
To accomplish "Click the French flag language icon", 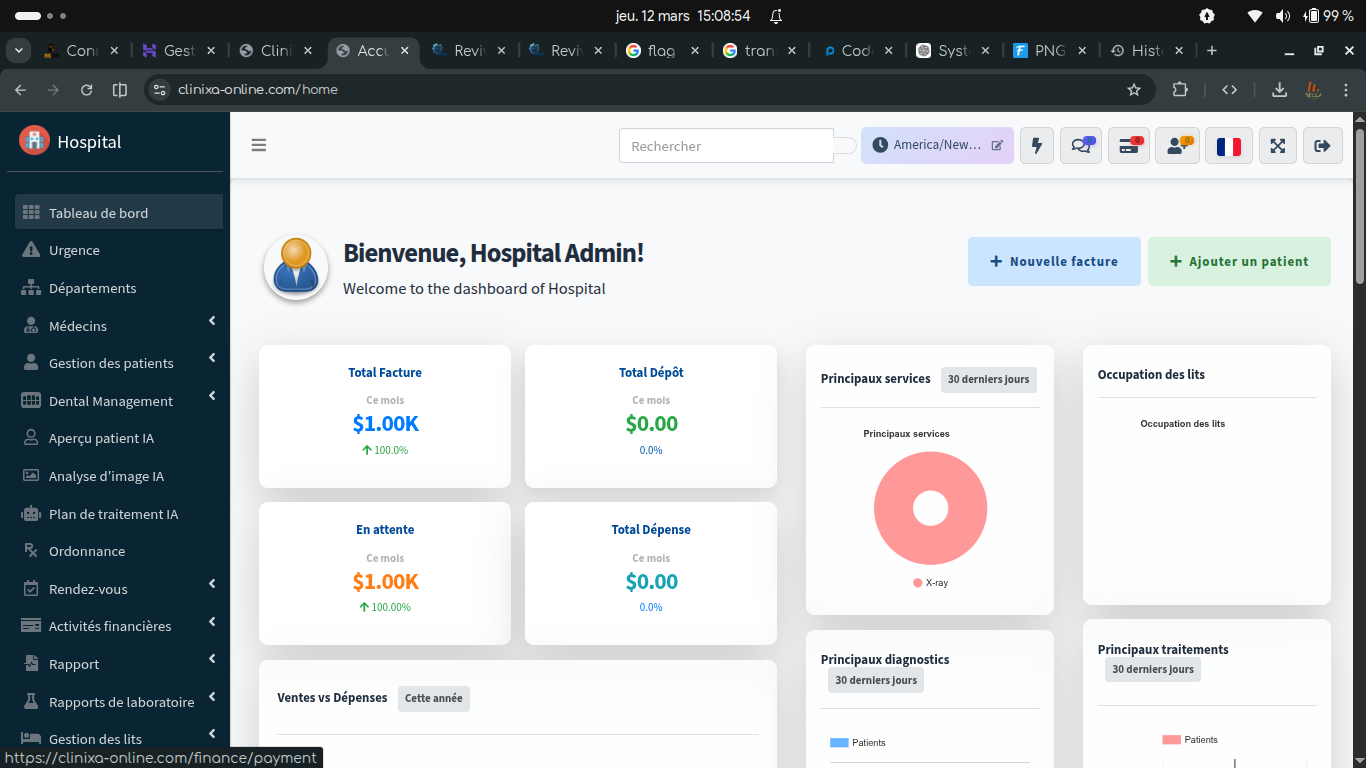I will pyautogui.click(x=1228, y=146).
